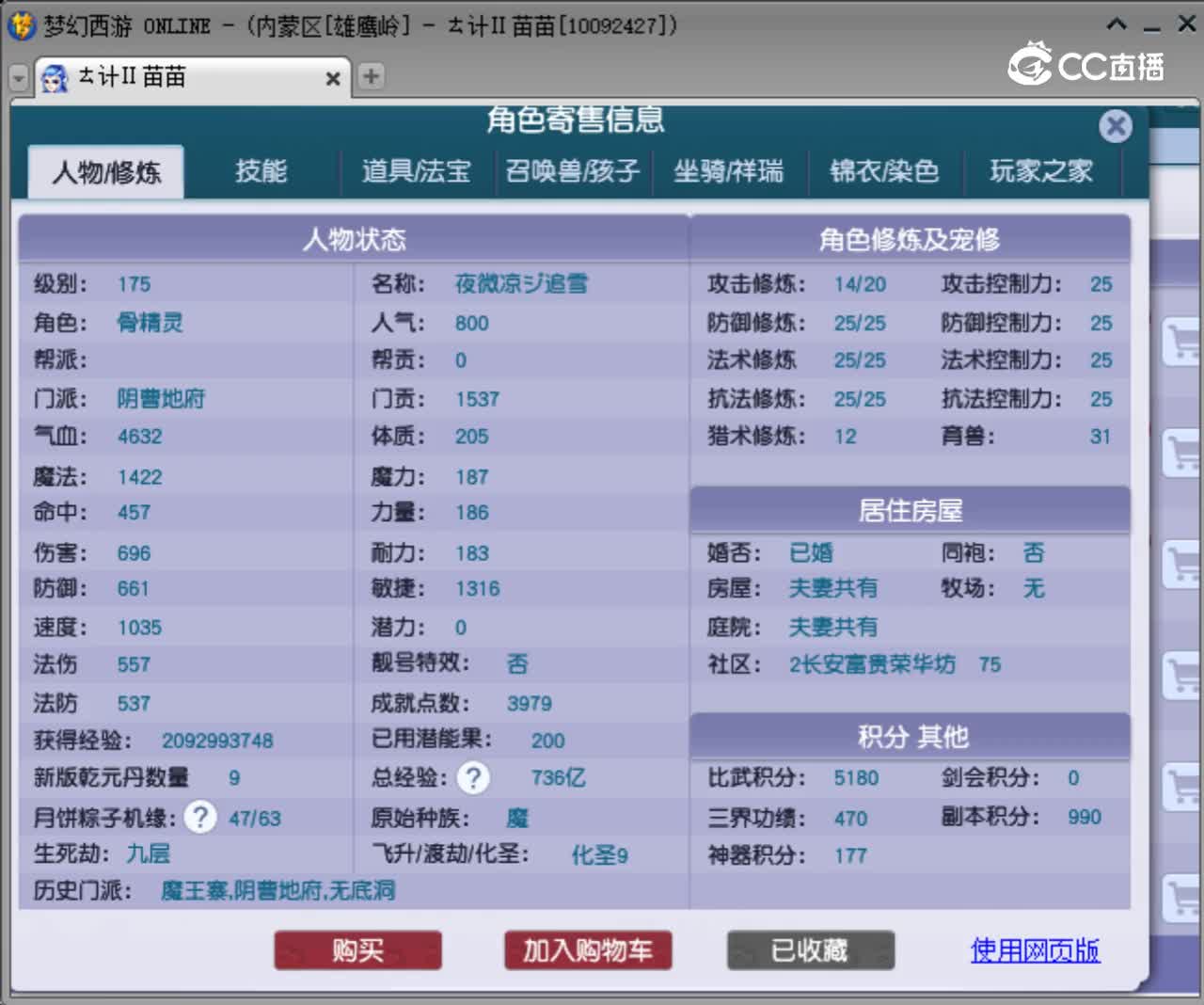Click the 角色 value 骨精灵
Image resolution: width=1204 pixels, height=1005 pixels.
click(150, 323)
